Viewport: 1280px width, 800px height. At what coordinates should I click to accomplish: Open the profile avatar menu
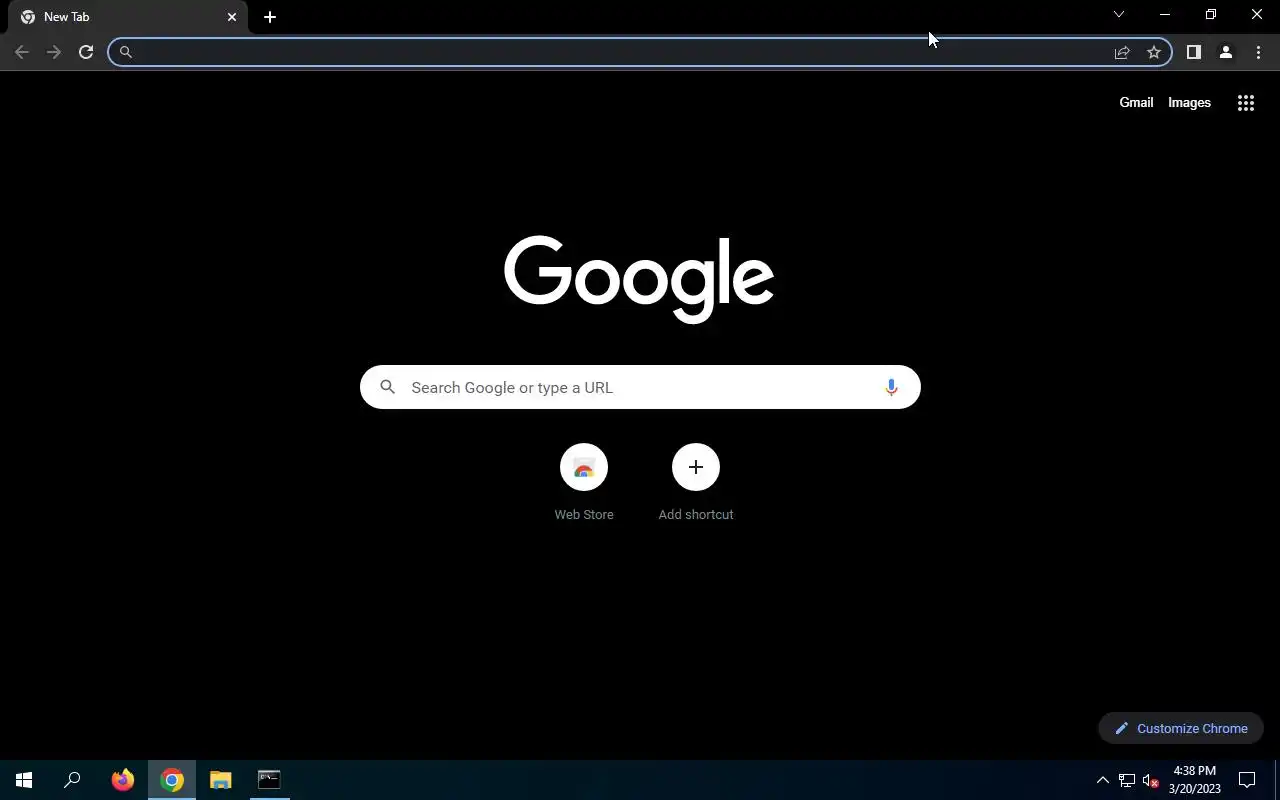[x=1225, y=52]
